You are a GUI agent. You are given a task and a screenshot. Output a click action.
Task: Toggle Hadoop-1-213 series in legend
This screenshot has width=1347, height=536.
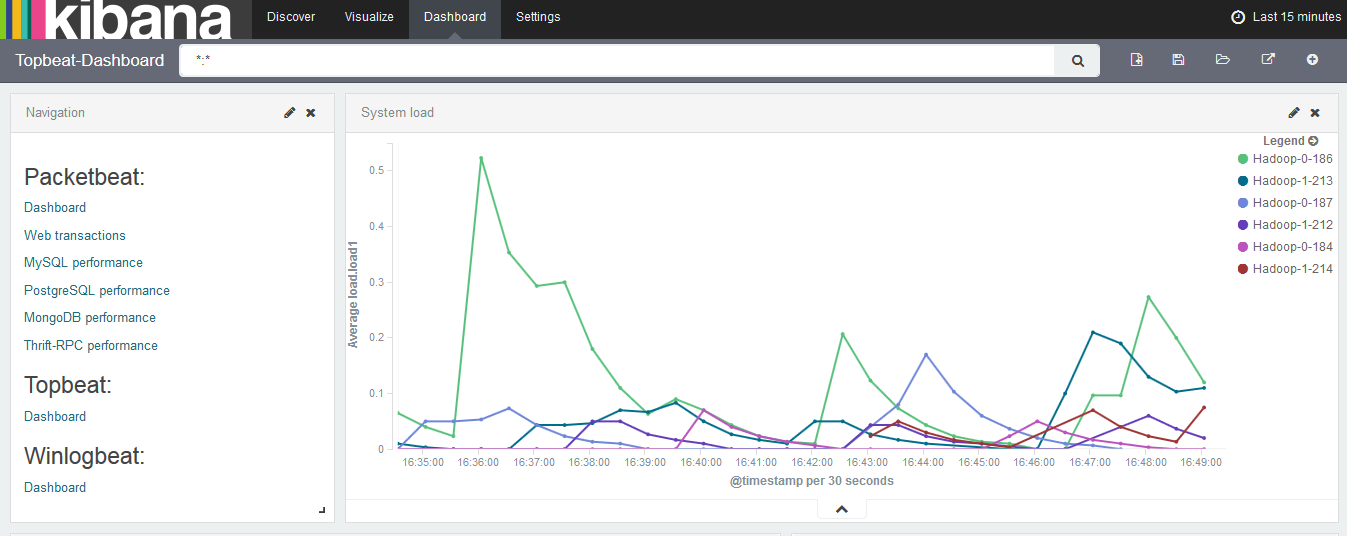click(x=1285, y=181)
